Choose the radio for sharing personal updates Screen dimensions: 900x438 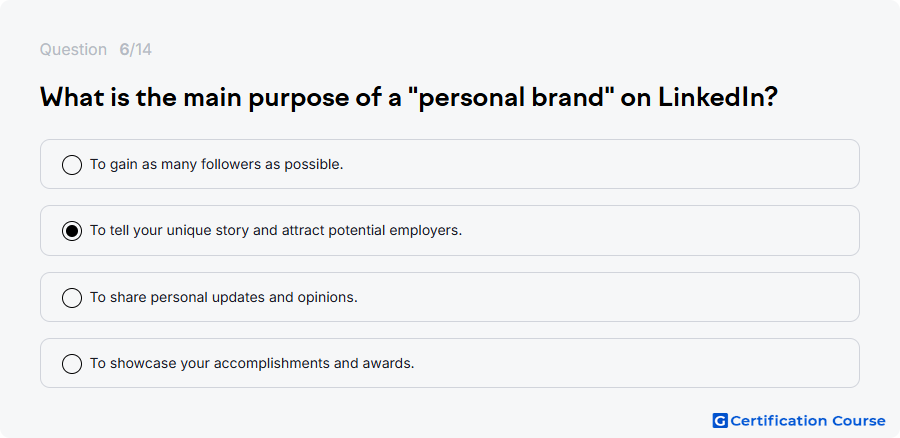click(x=72, y=298)
